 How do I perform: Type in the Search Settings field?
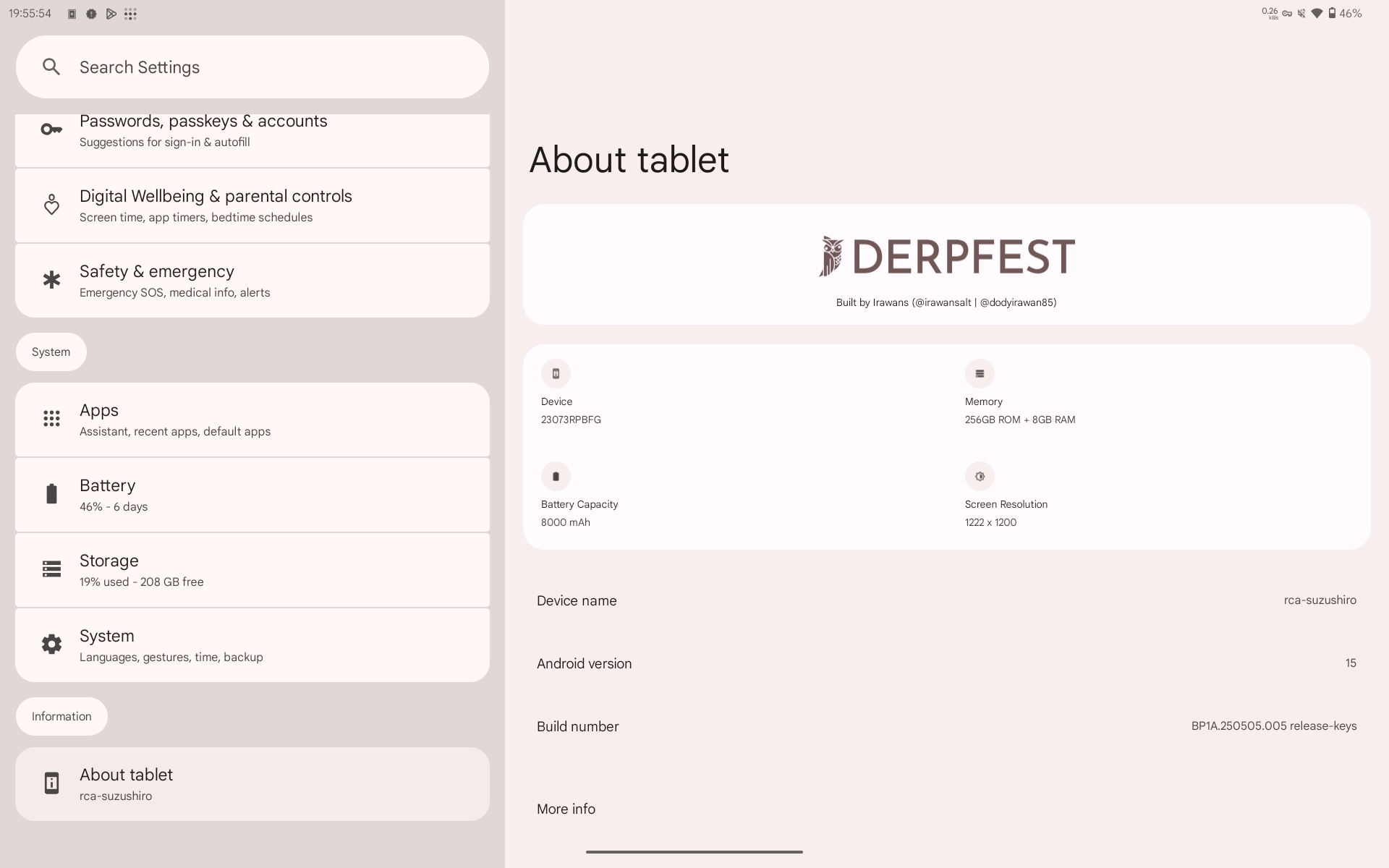pyautogui.click(x=275, y=67)
